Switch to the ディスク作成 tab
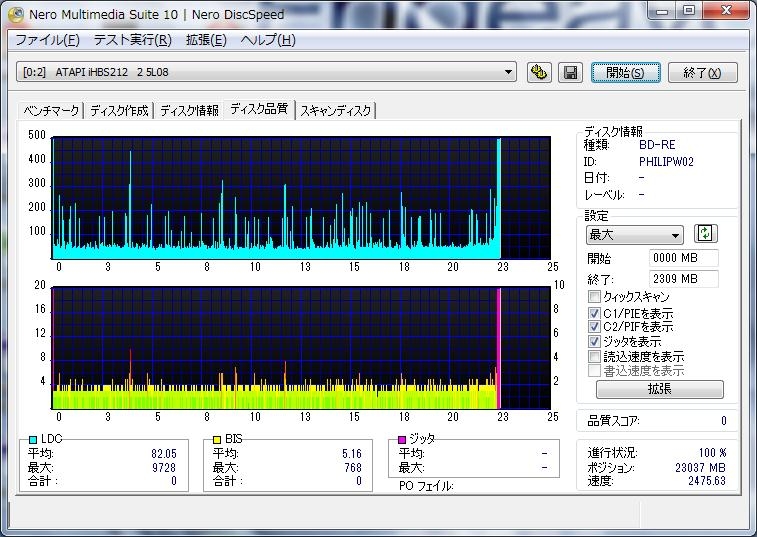757x537 pixels. pyautogui.click(x=119, y=111)
